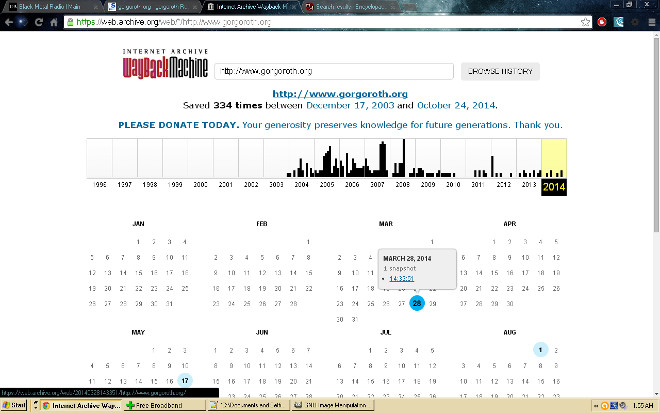Click highlighted May 17 calendar day
Viewport: 660px width, 413px height.
click(x=185, y=381)
